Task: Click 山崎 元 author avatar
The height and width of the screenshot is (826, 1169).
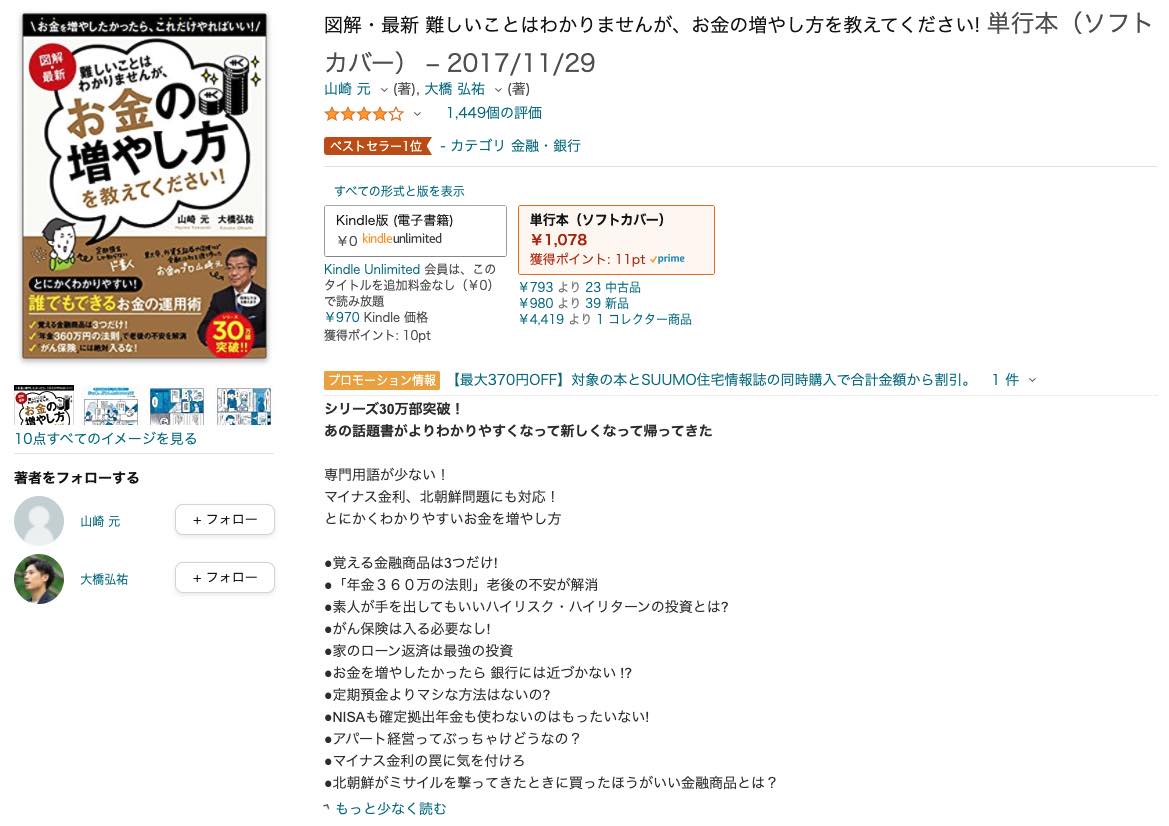Action: (39, 520)
